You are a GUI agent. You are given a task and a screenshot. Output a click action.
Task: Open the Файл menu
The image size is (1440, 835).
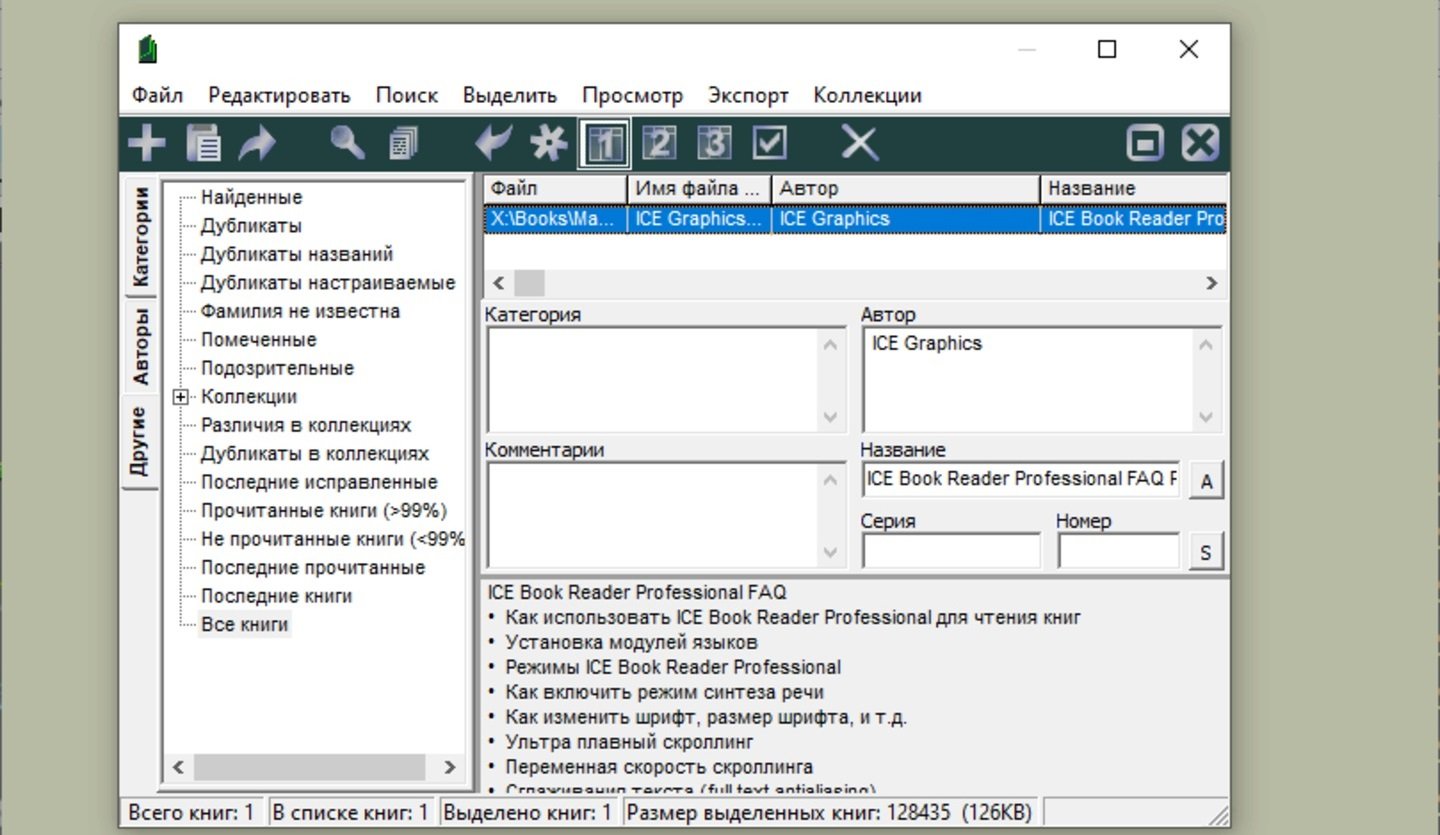157,96
